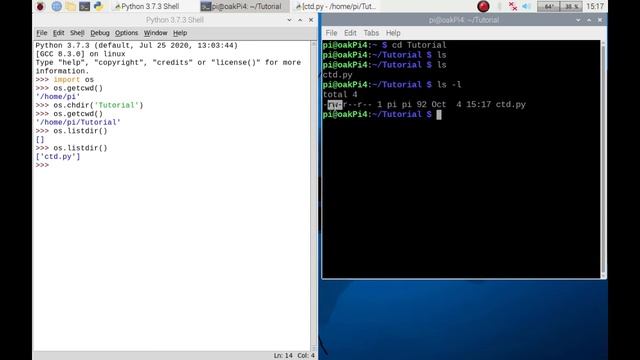Image resolution: width=640 pixels, height=360 pixels.
Task: Open the disconnected network tray icon
Action: tap(513, 6)
